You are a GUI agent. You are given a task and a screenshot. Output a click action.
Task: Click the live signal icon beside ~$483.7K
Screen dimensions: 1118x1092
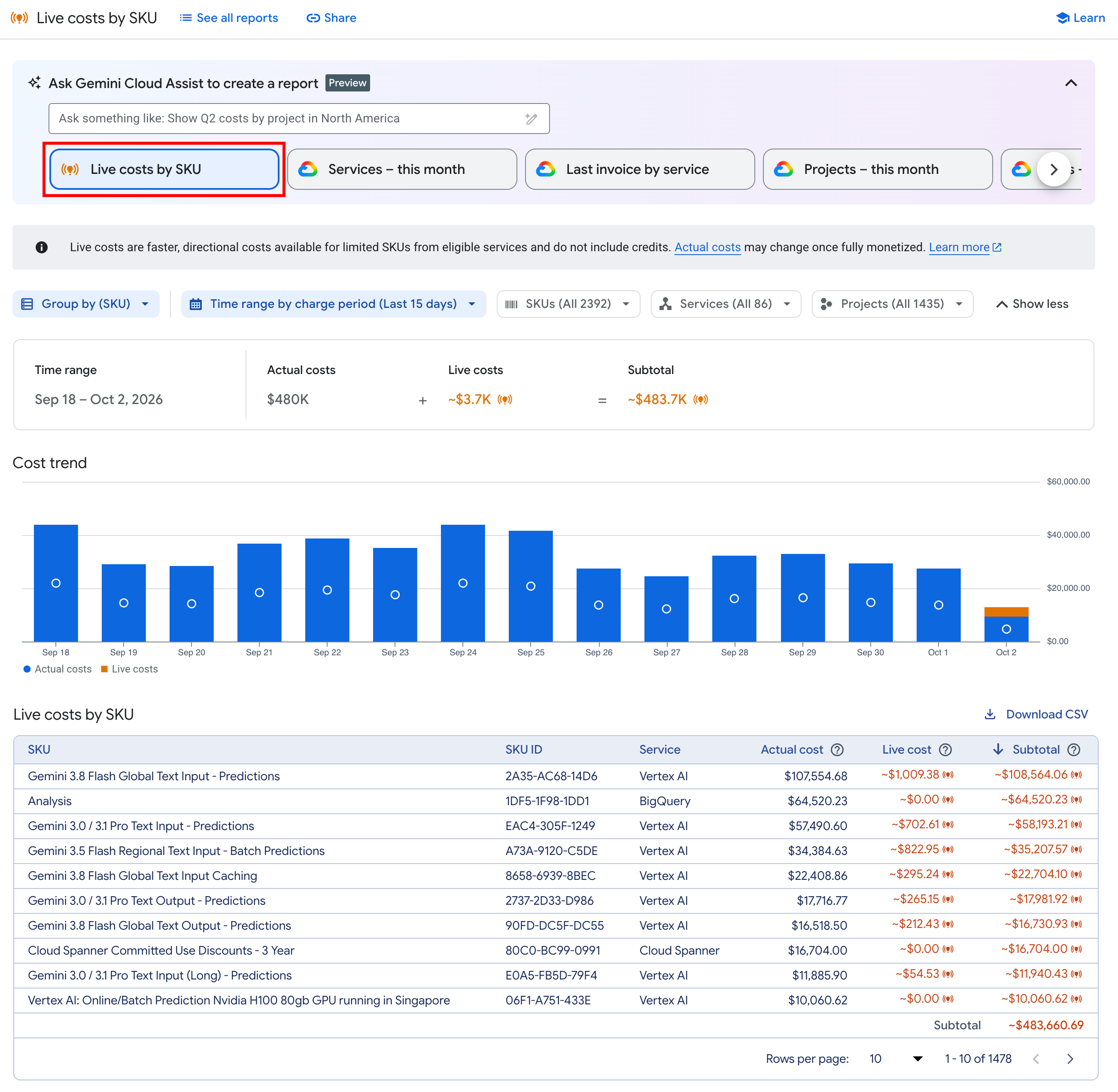click(701, 399)
